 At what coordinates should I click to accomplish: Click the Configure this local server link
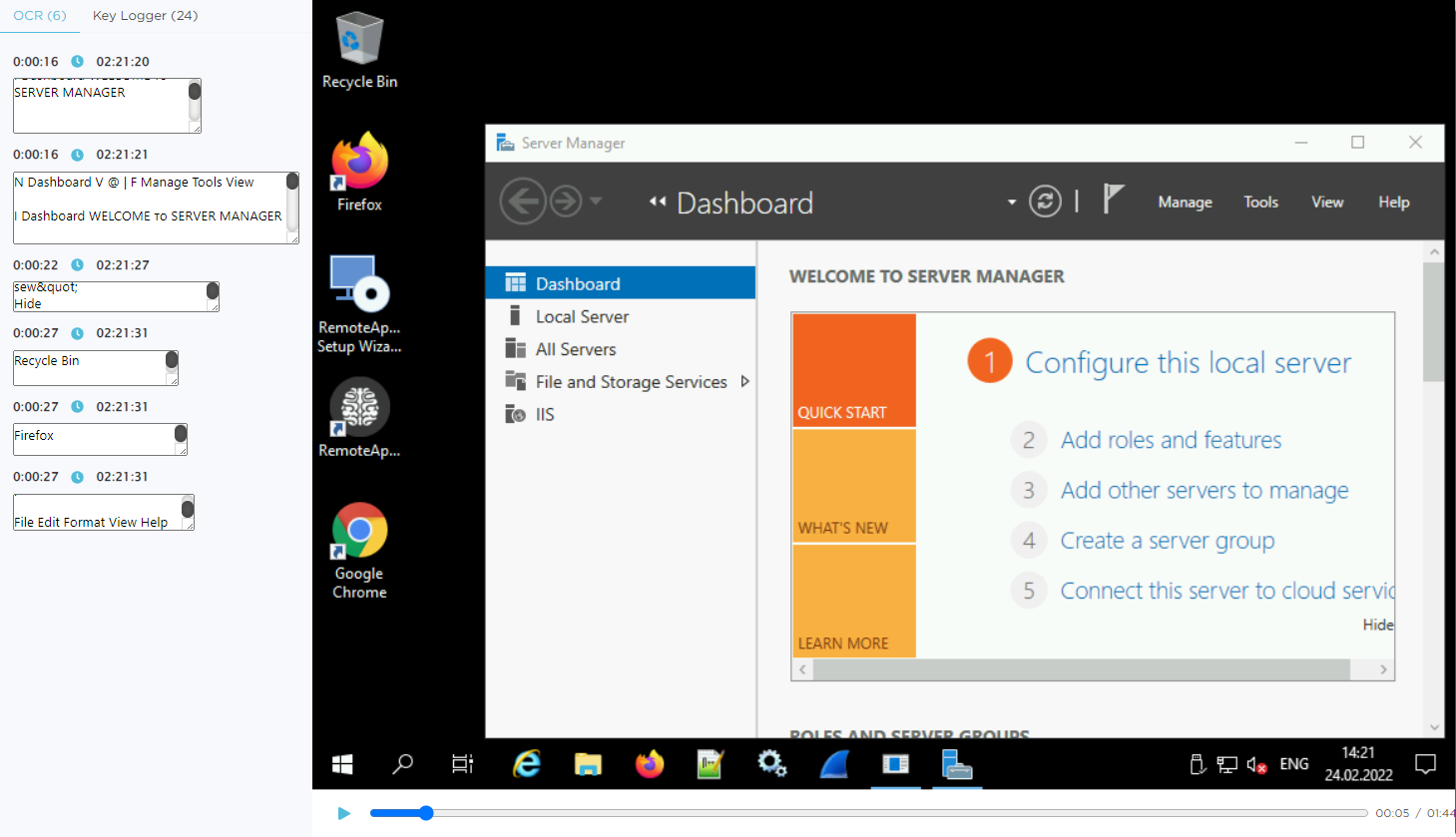point(1189,363)
